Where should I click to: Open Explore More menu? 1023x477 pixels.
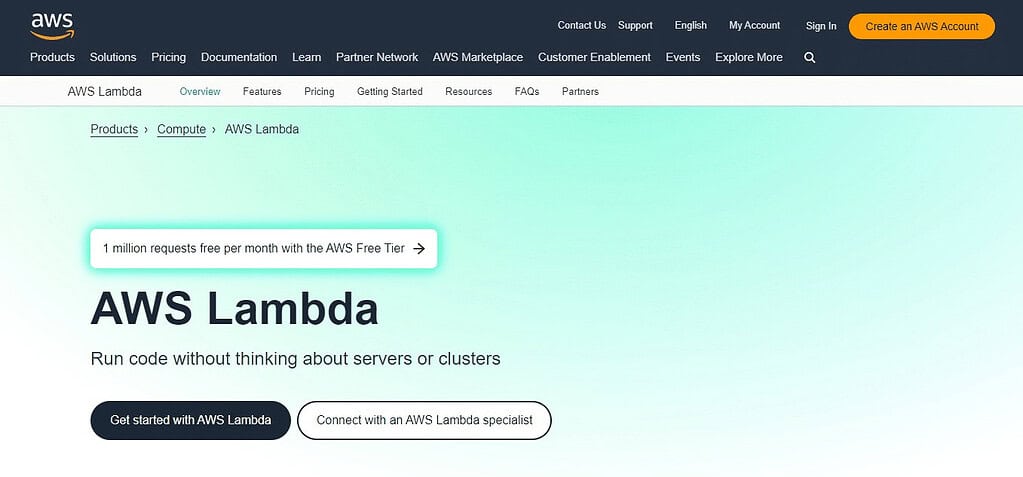pos(748,57)
